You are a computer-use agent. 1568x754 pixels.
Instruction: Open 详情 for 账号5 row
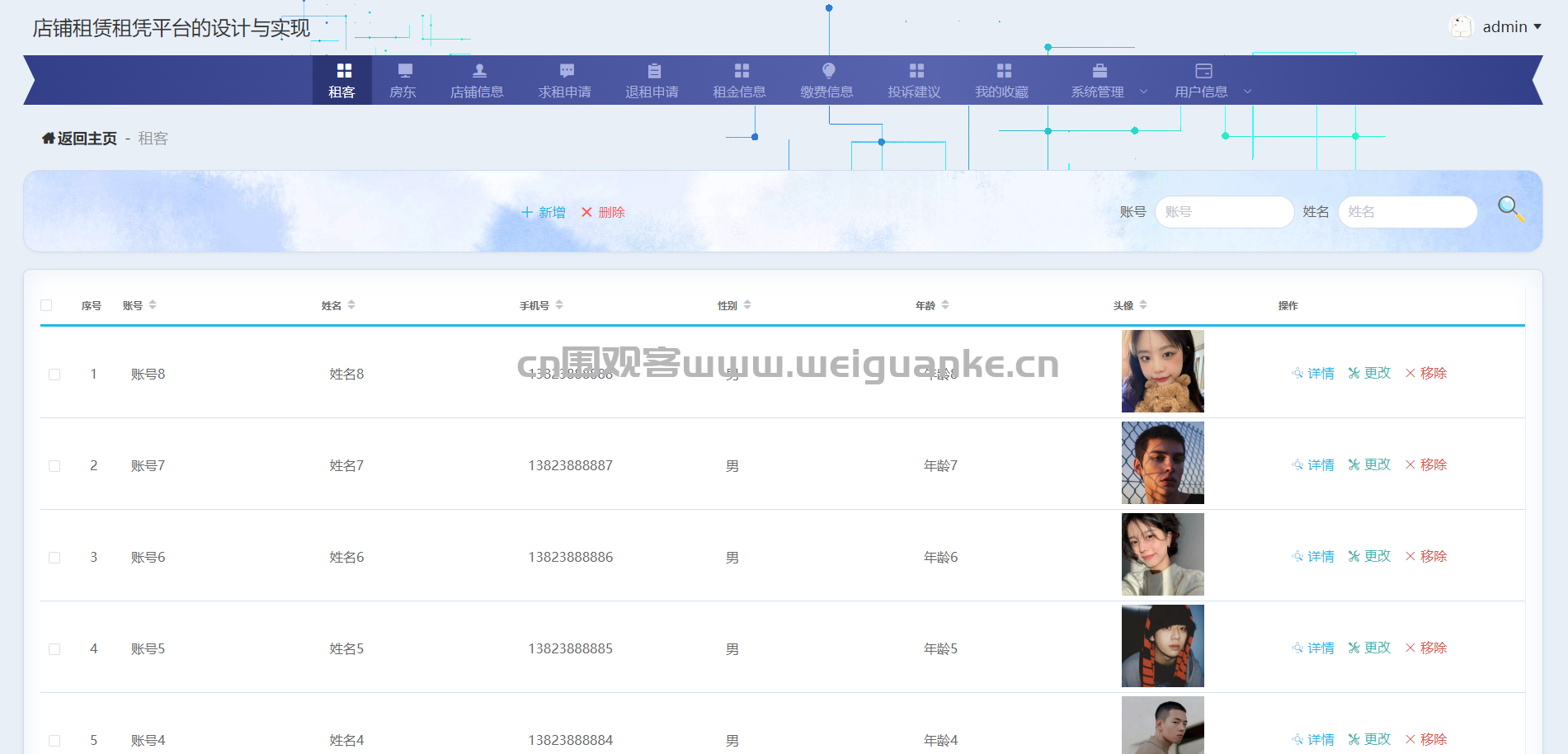coord(1313,648)
